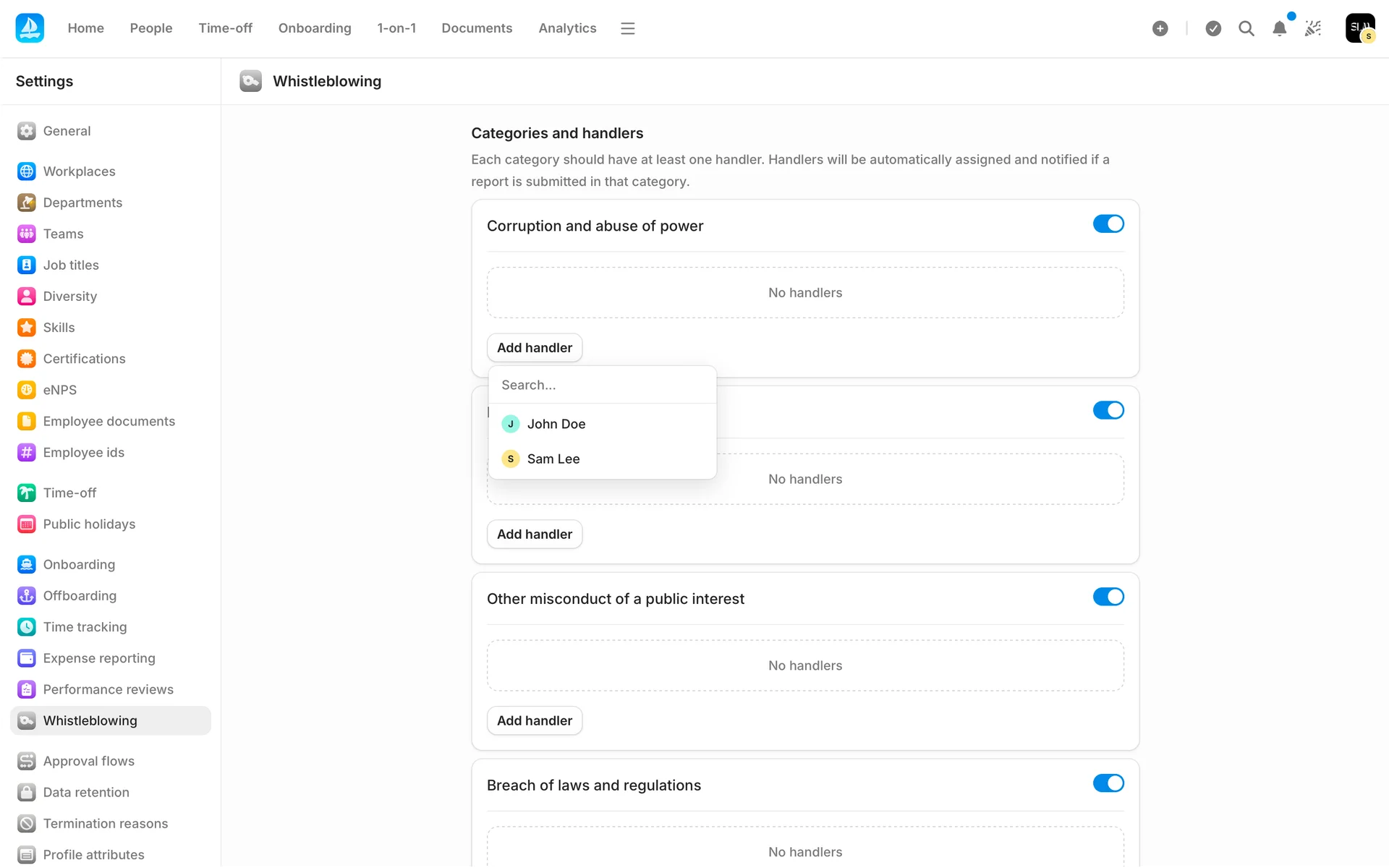Open the user profile avatar
1389x868 pixels.
[1359, 28]
